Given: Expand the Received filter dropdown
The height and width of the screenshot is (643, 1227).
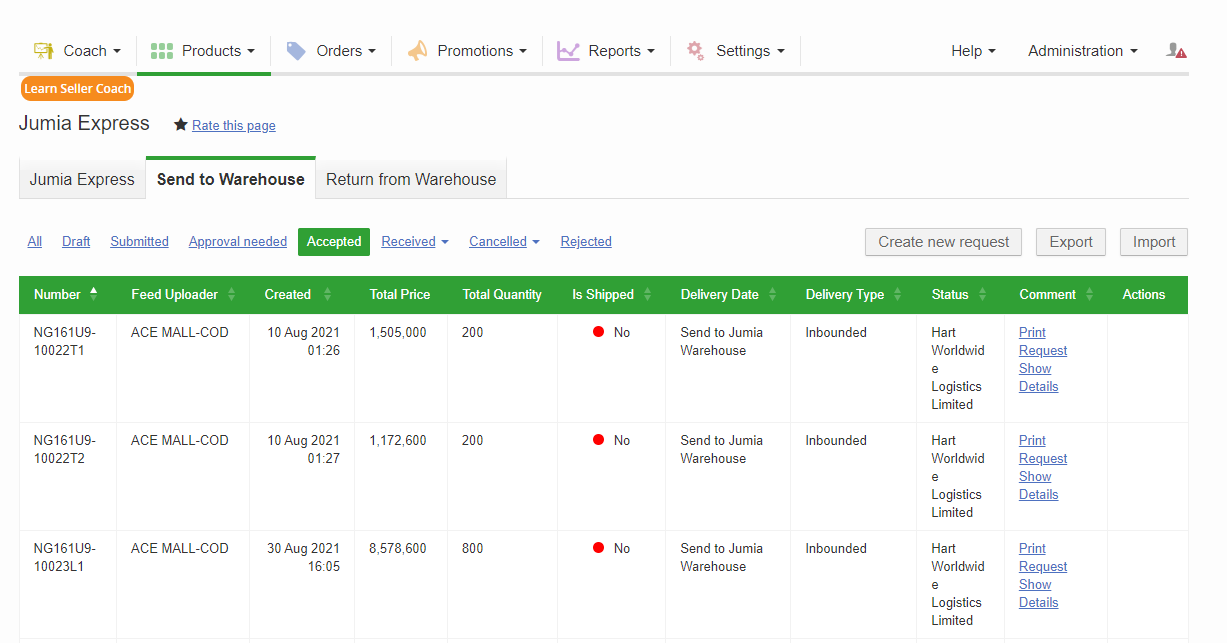Looking at the screenshot, I should click(x=415, y=241).
